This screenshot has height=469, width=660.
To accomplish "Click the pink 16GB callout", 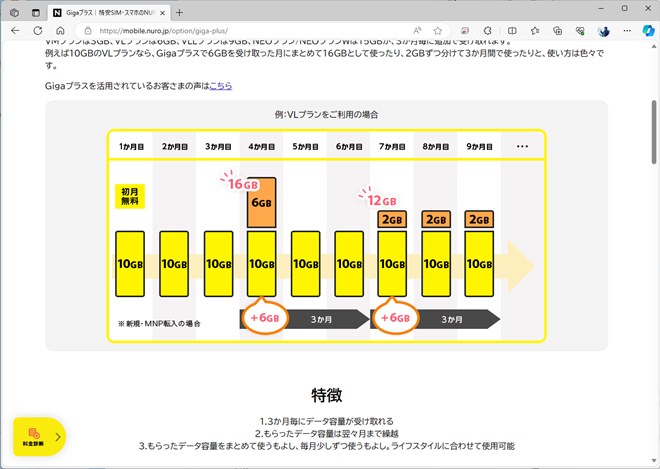I will (242, 183).
